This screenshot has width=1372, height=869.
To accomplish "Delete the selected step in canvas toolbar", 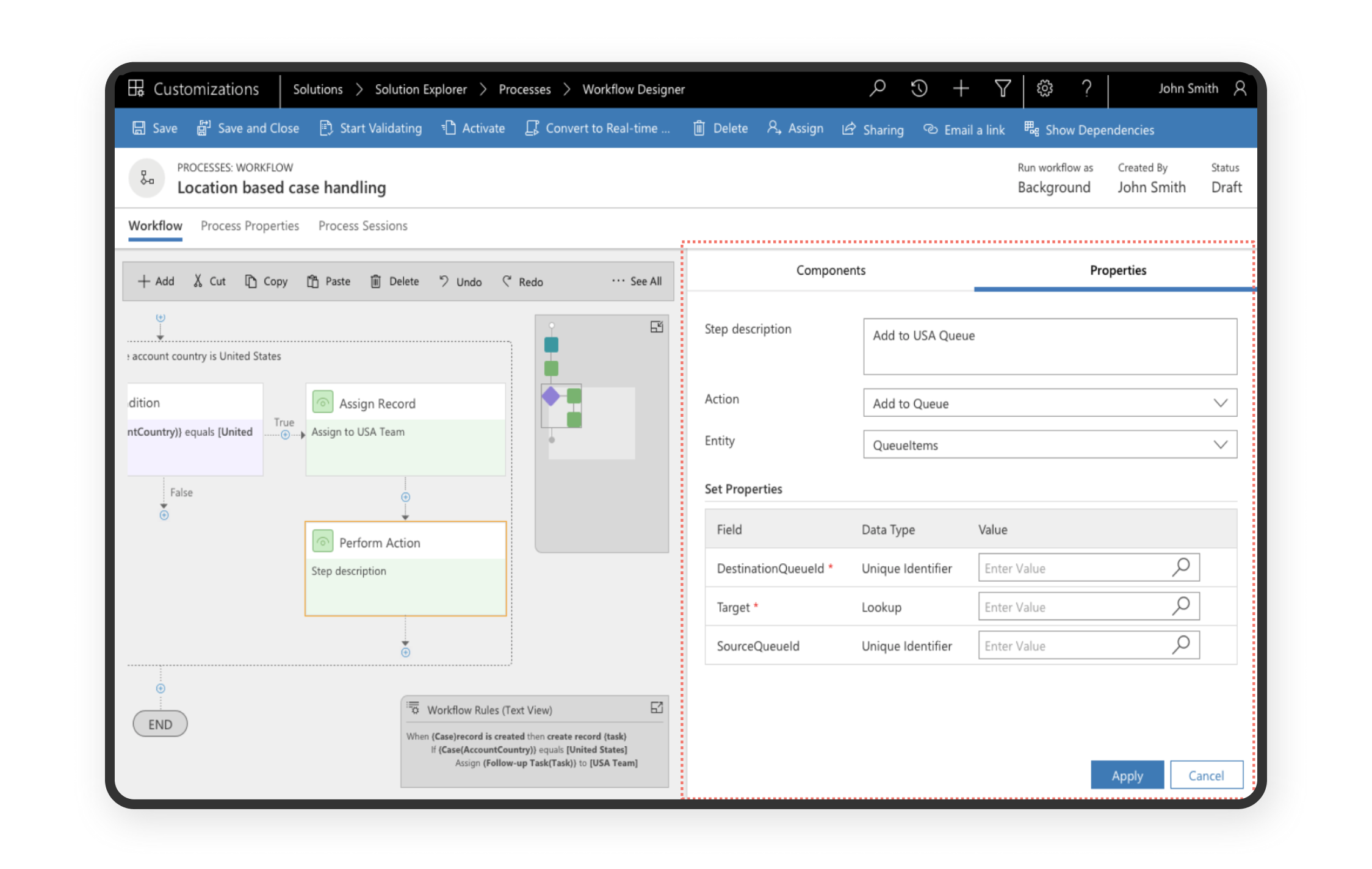I will [395, 281].
